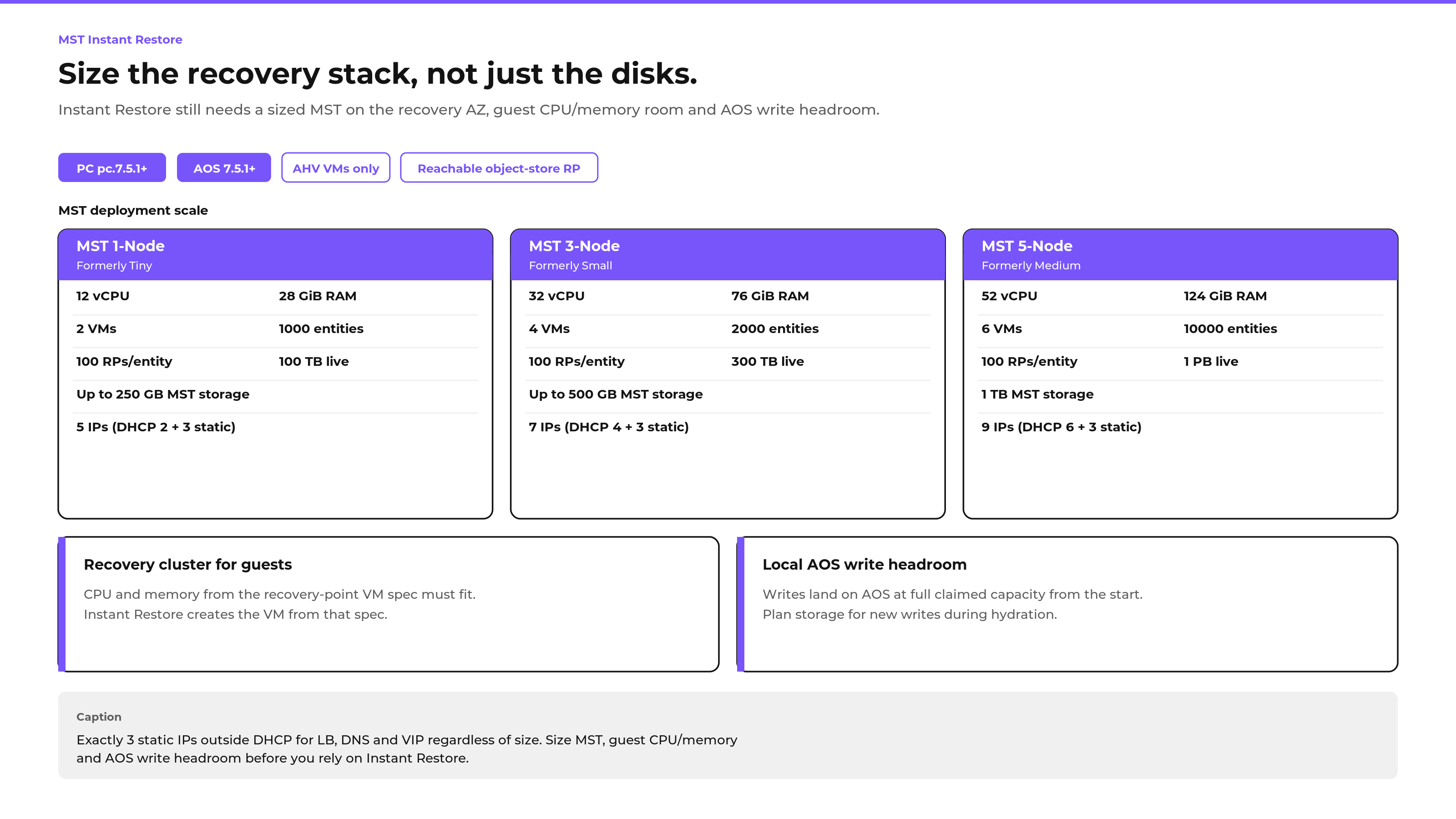Screen dimensions: 1456x819
Task: Select '100 RPs/entity' in the MST 1-Node card
Action: (124, 362)
